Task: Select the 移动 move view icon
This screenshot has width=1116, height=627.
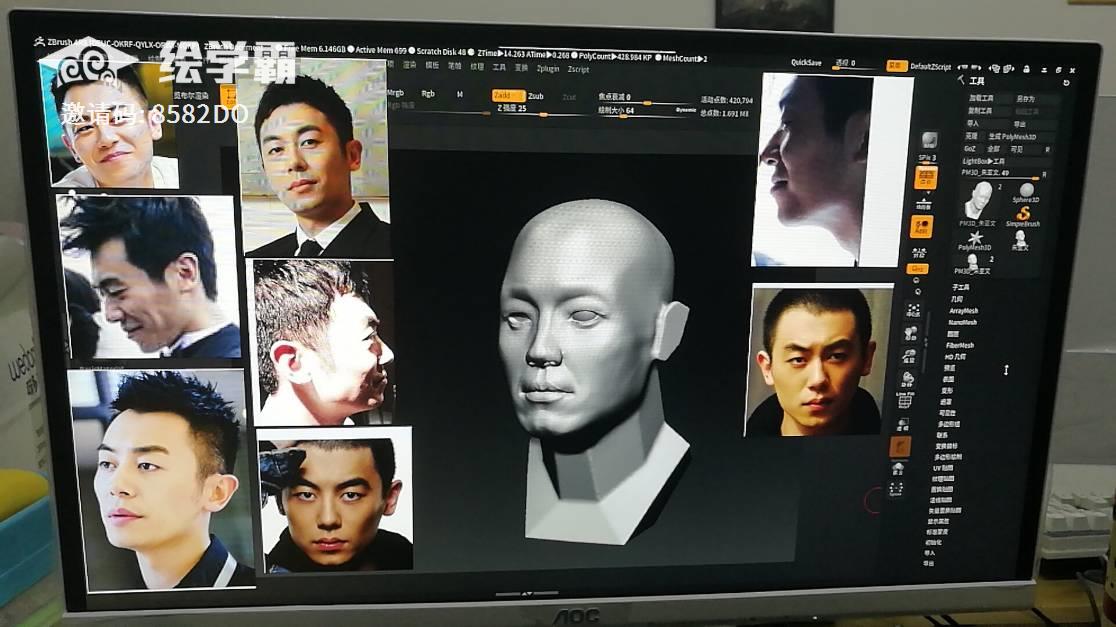Action: pyautogui.click(x=910, y=333)
